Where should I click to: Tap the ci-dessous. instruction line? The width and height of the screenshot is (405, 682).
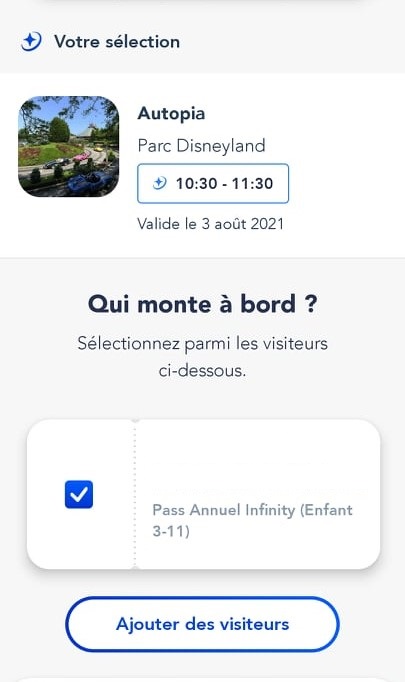pos(202,371)
